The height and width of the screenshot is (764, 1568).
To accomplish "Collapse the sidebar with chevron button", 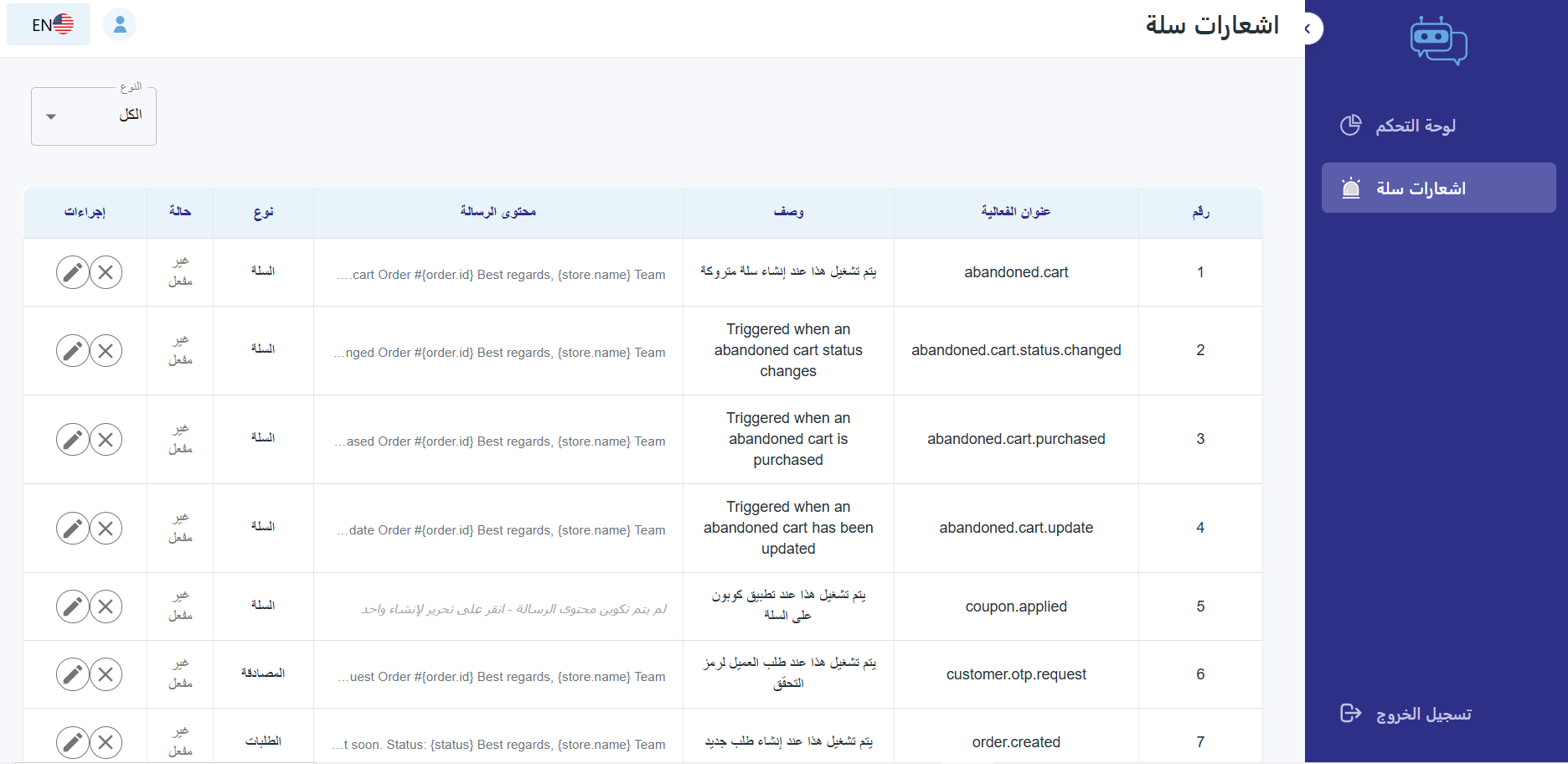I will [1308, 28].
